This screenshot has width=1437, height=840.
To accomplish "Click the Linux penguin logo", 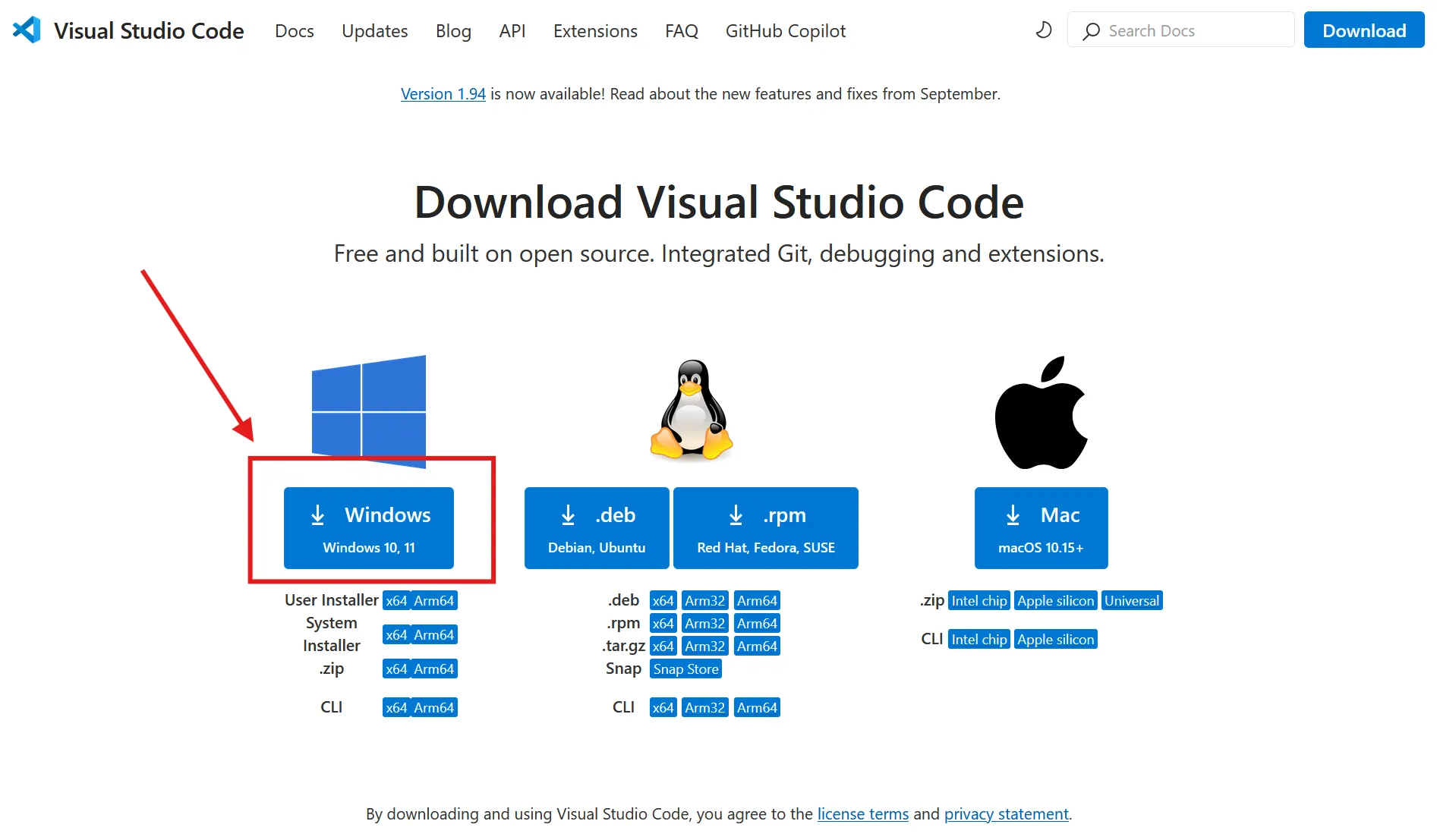I will (692, 410).
